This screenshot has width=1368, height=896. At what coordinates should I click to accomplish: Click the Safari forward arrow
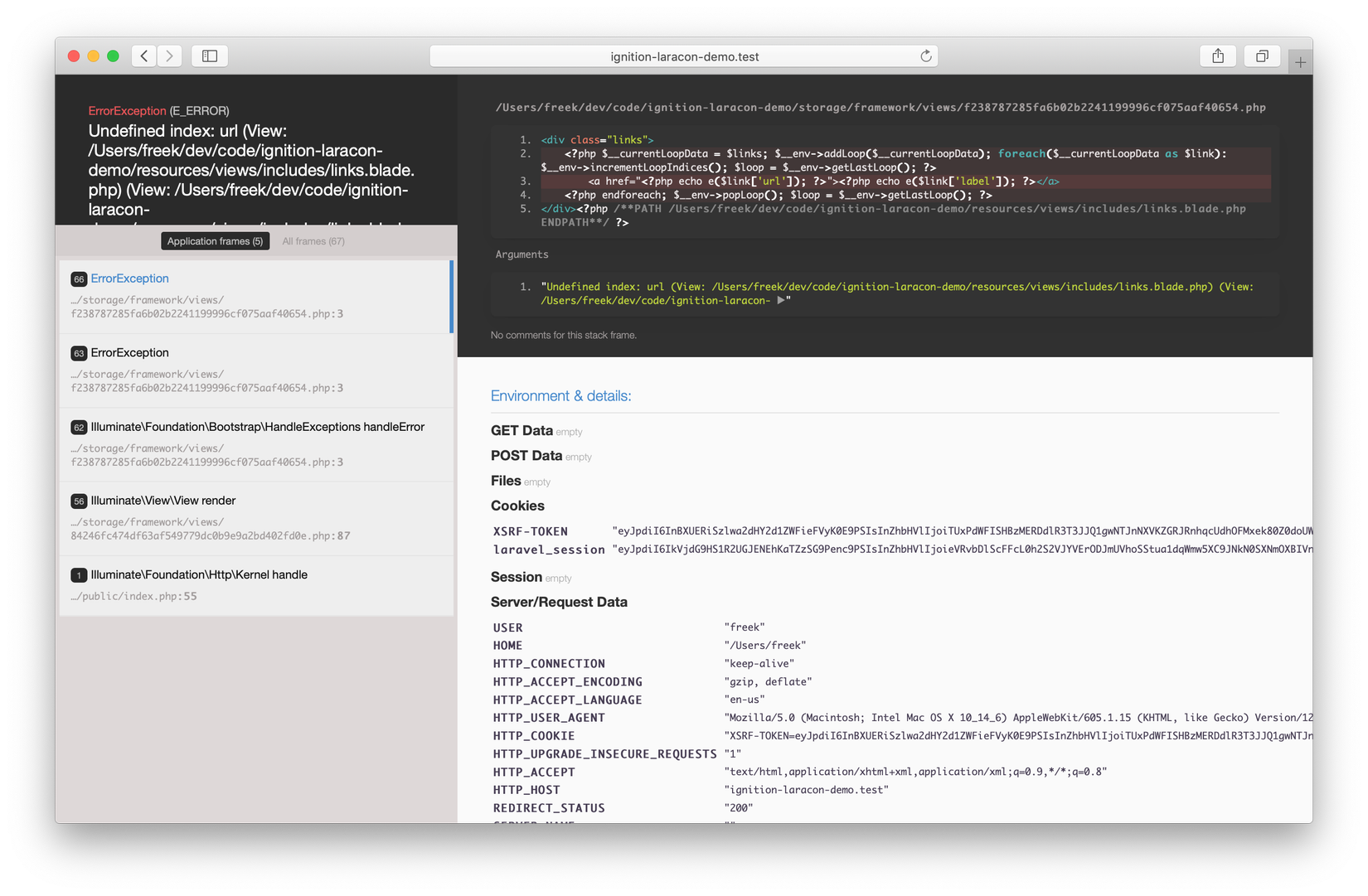169,56
